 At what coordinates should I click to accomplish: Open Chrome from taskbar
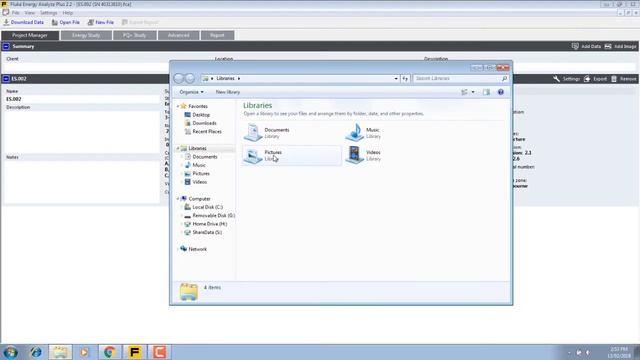(109, 352)
